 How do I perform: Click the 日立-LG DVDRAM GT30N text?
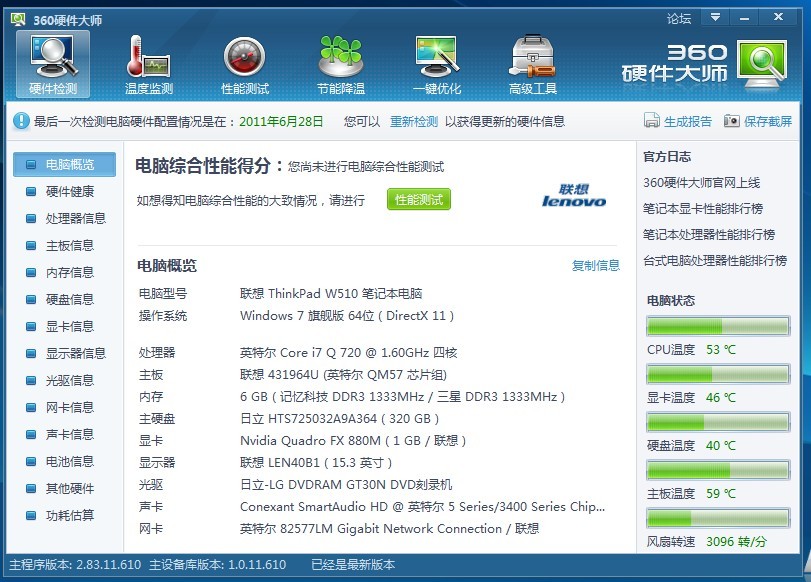(x=346, y=485)
